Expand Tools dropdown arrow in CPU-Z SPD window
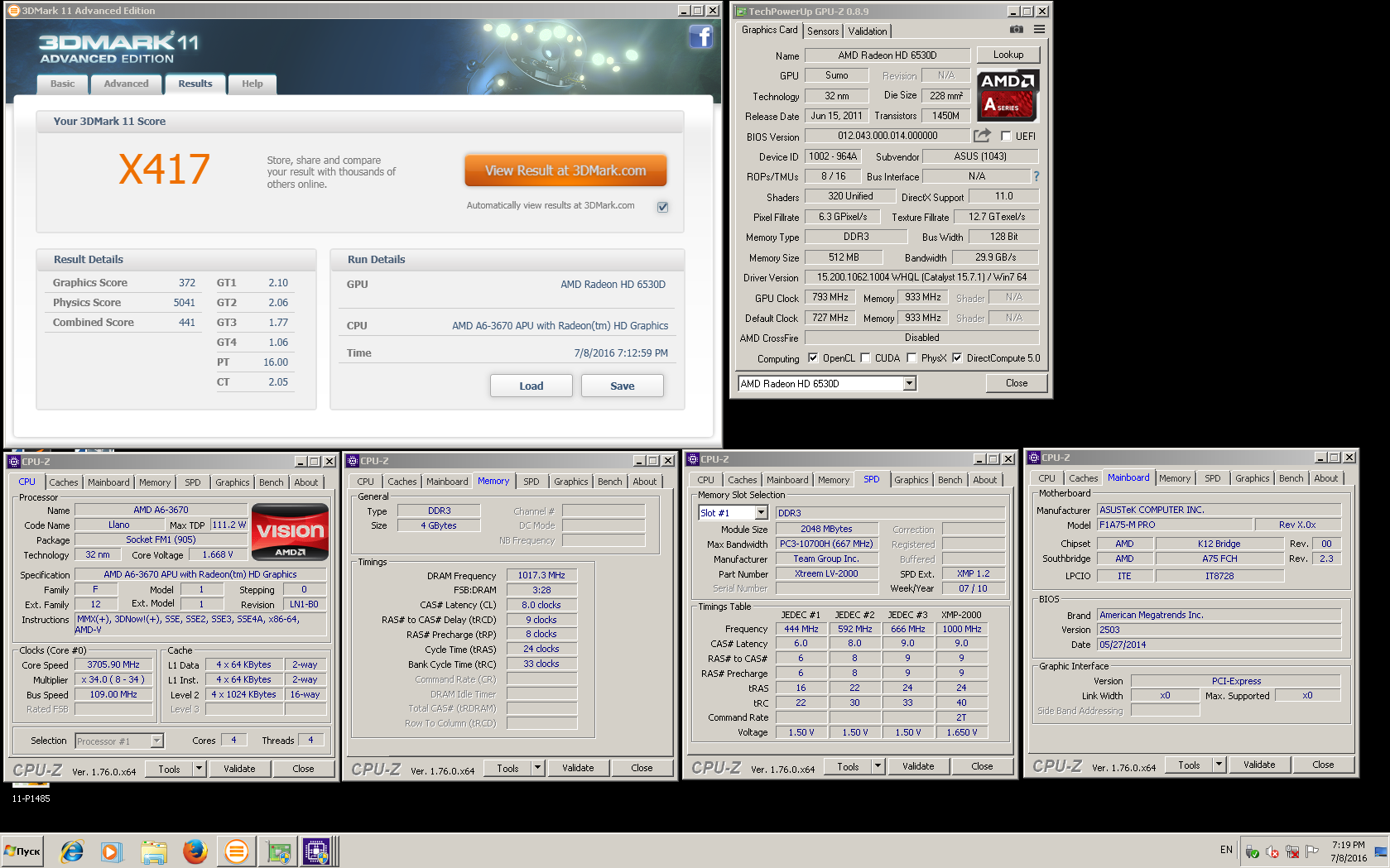This screenshot has height=868, width=1390. (878, 766)
